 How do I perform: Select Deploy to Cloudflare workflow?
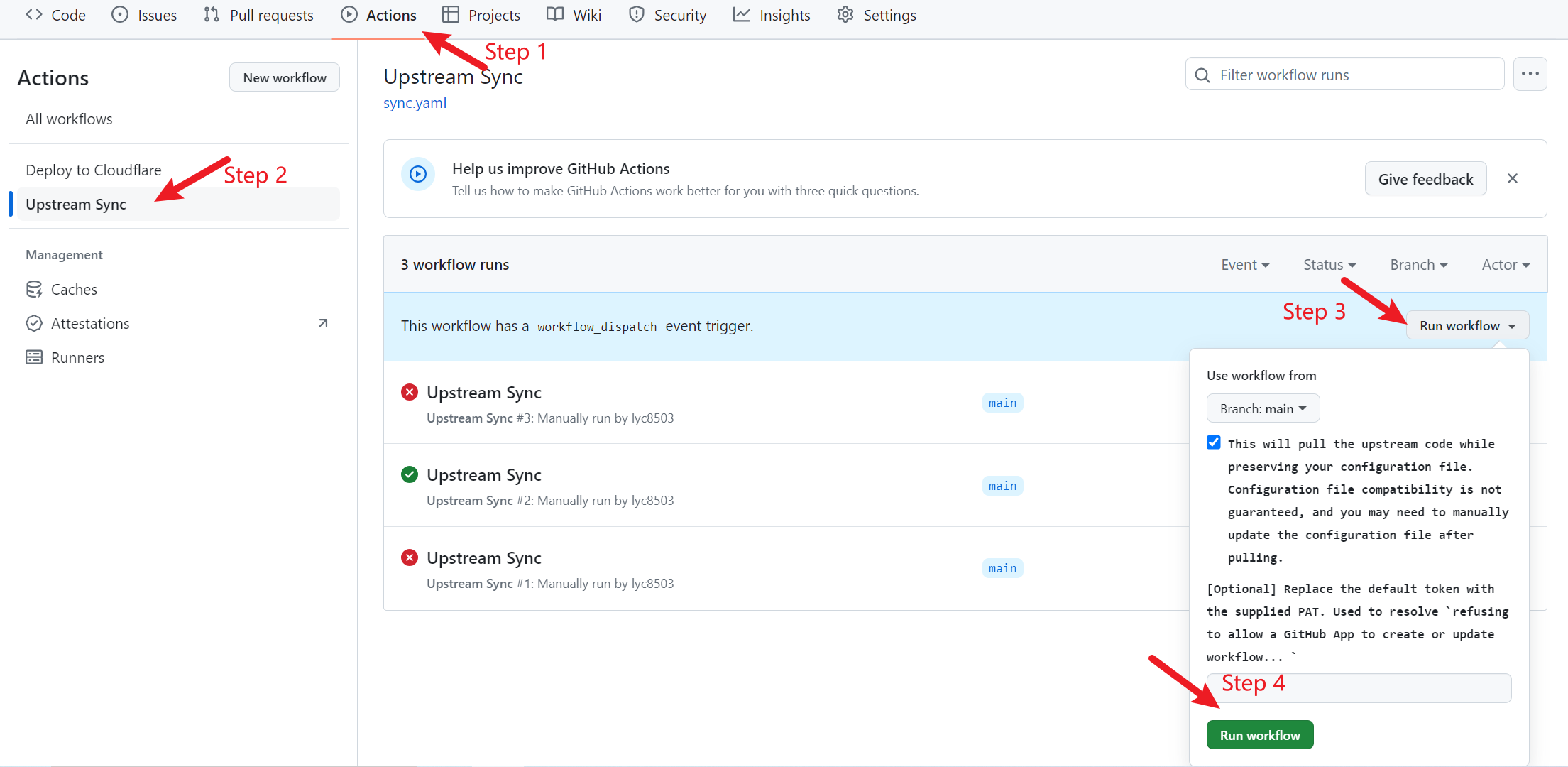pyautogui.click(x=94, y=170)
